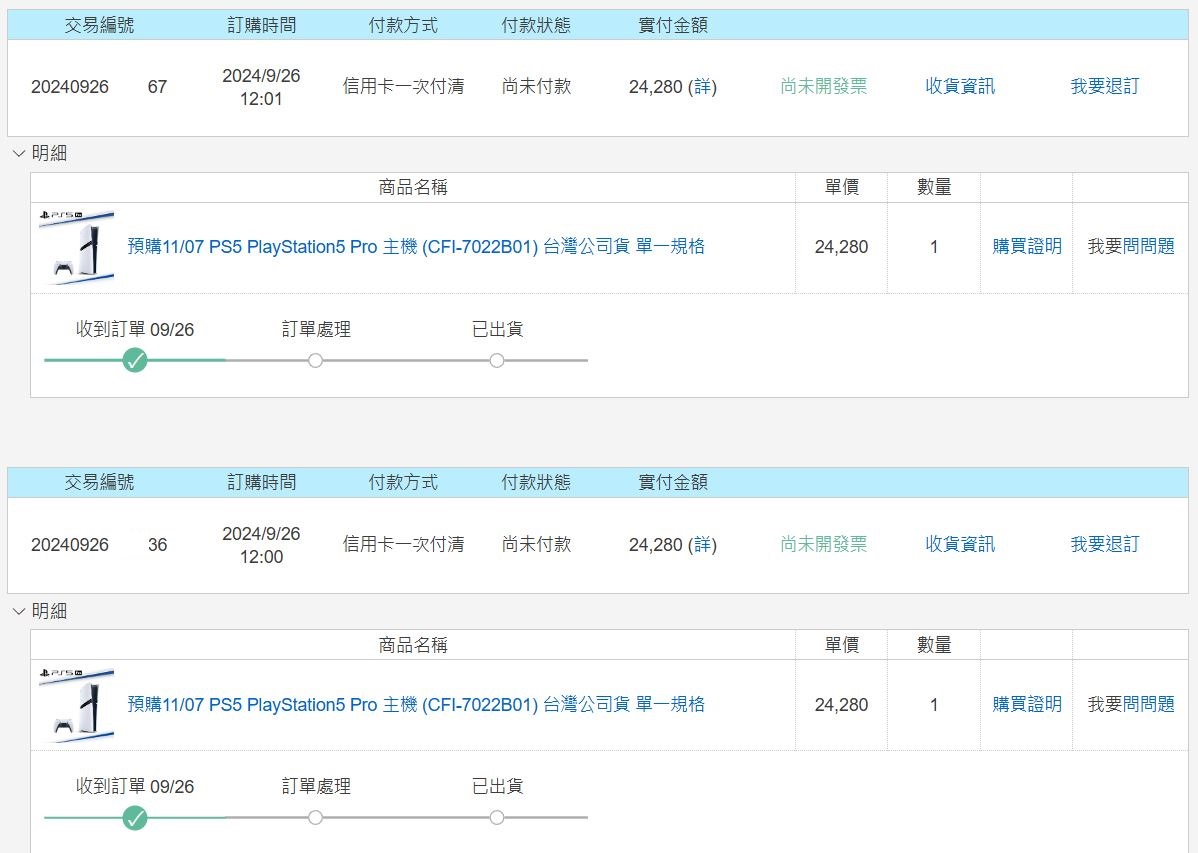
Task: Open 購買證明 for order 67 item
Action: pos(1027,246)
